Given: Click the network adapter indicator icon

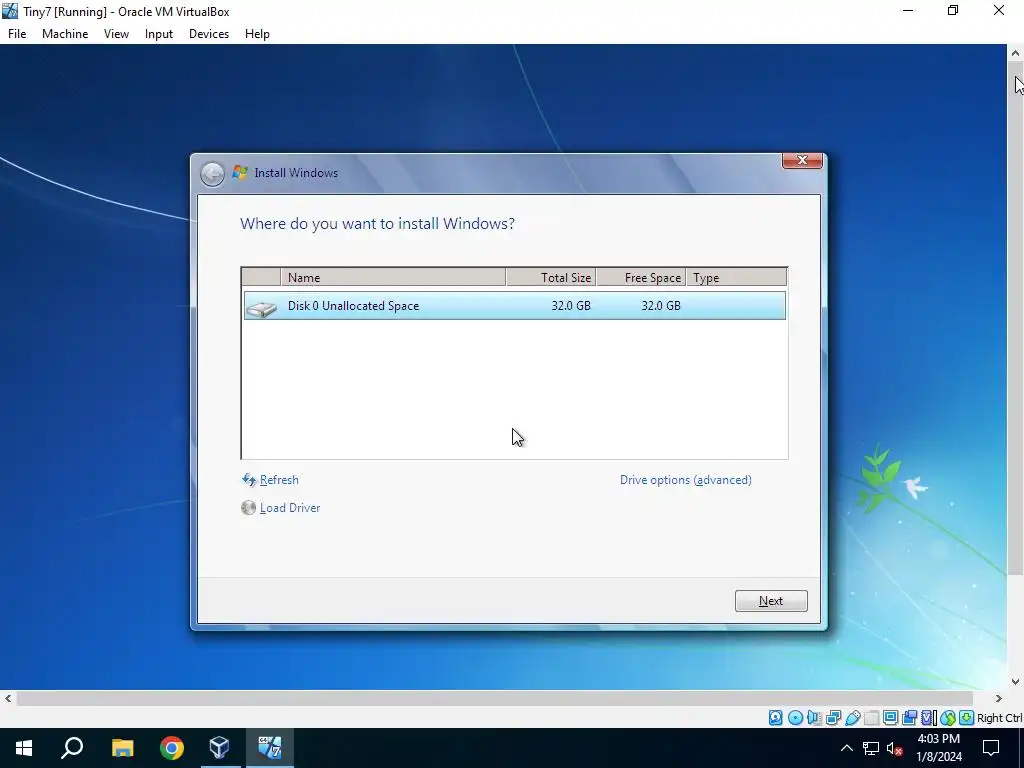Looking at the screenshot, I should tap(833, 718).
